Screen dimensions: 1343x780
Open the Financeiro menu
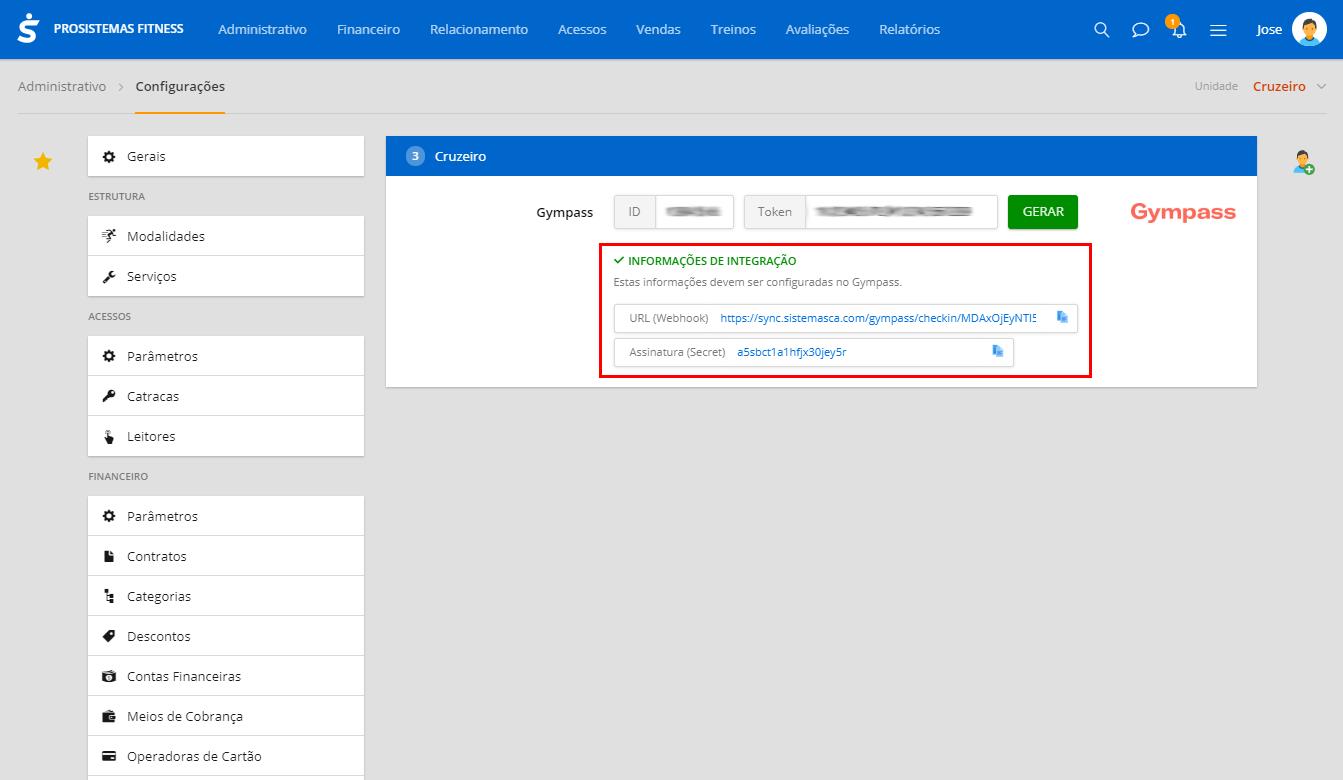click(368, 30)
